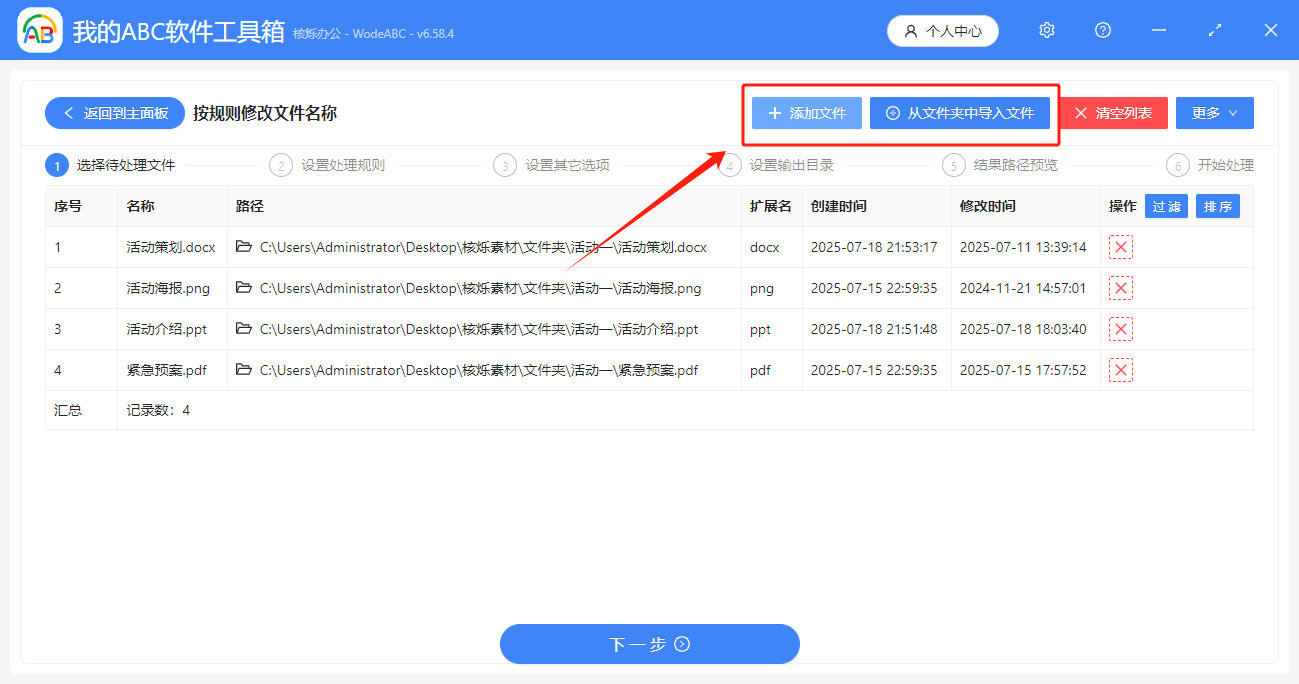Click the ABC toolbox app logo
This screenshot has width=1299, height=684.
click(40, 31)
